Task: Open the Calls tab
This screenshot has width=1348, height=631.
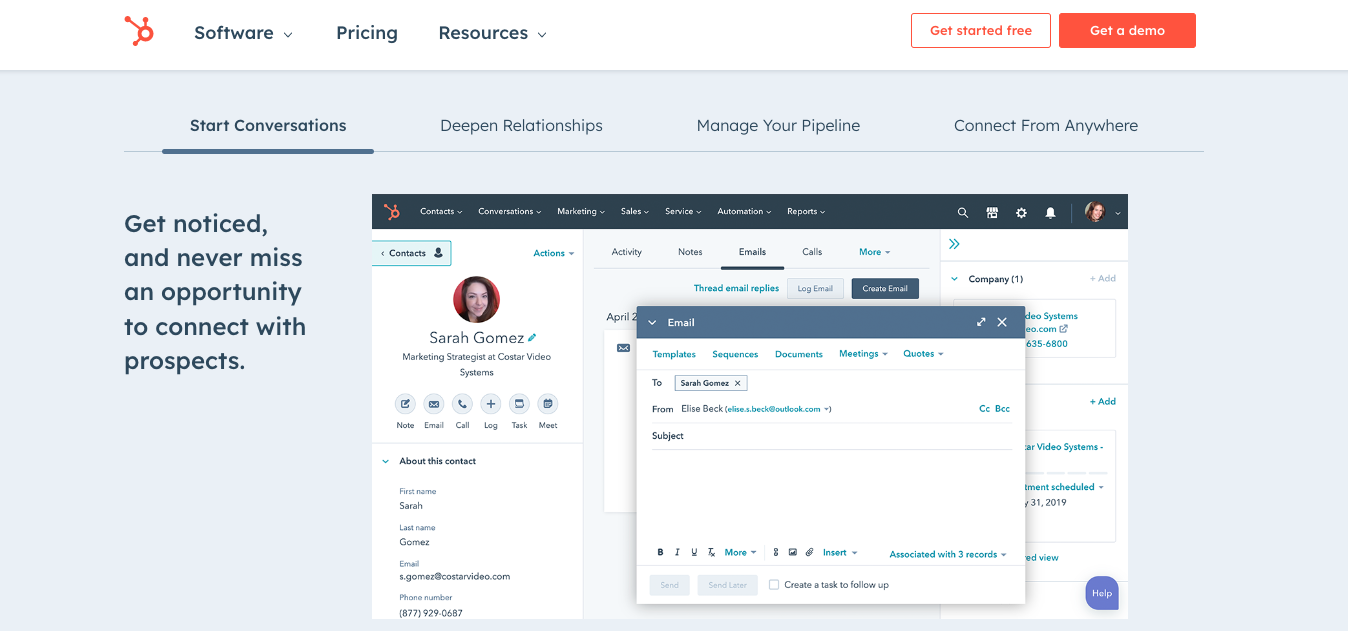Action: coord(812,252)
